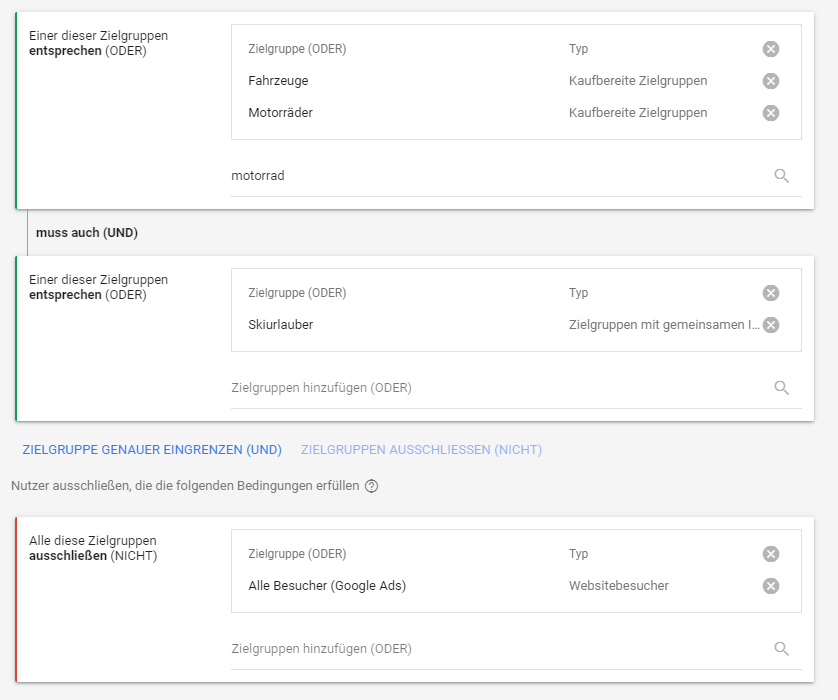Click Websitebesucher type cell

(x=618, y=586)
